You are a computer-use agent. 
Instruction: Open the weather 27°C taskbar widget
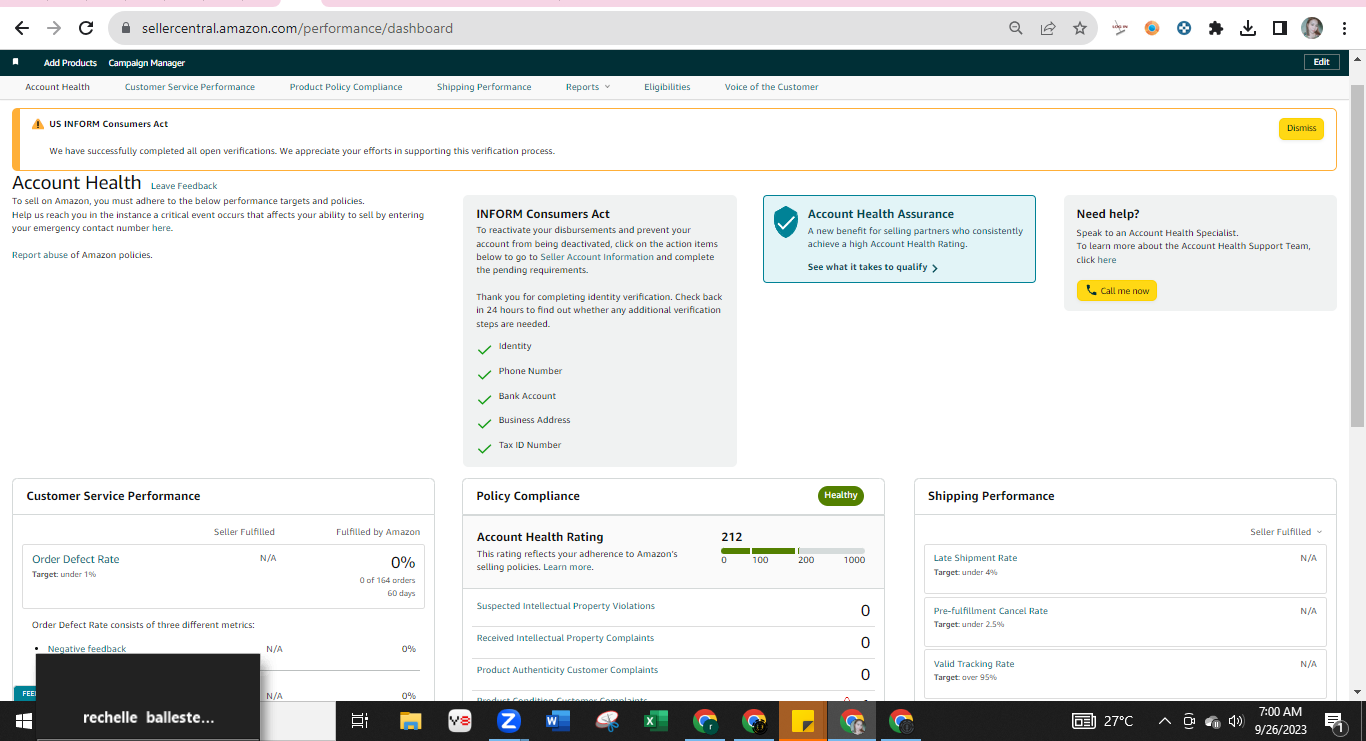click(x=1104, y=721)
